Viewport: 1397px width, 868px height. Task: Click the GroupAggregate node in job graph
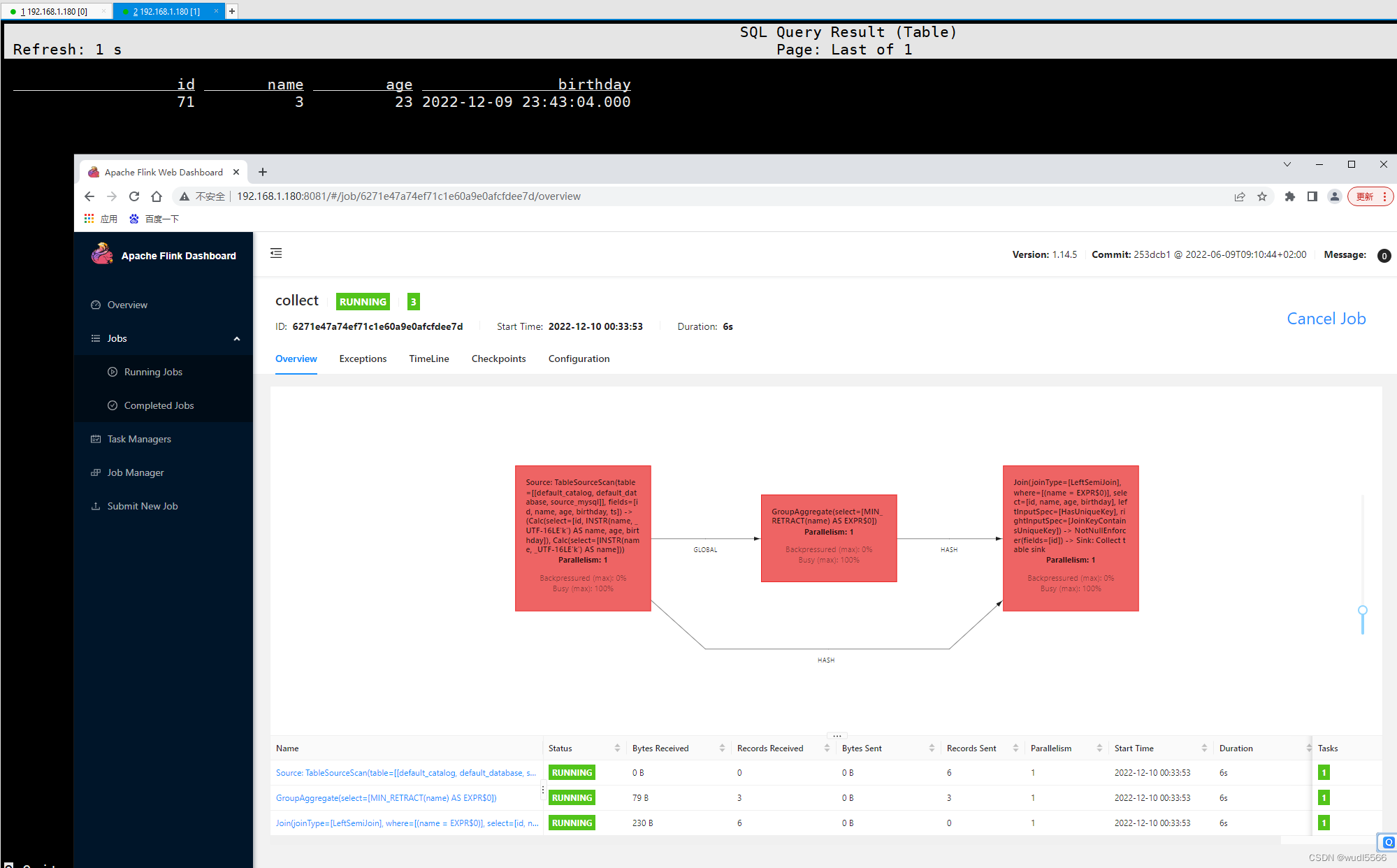(828, 538)
